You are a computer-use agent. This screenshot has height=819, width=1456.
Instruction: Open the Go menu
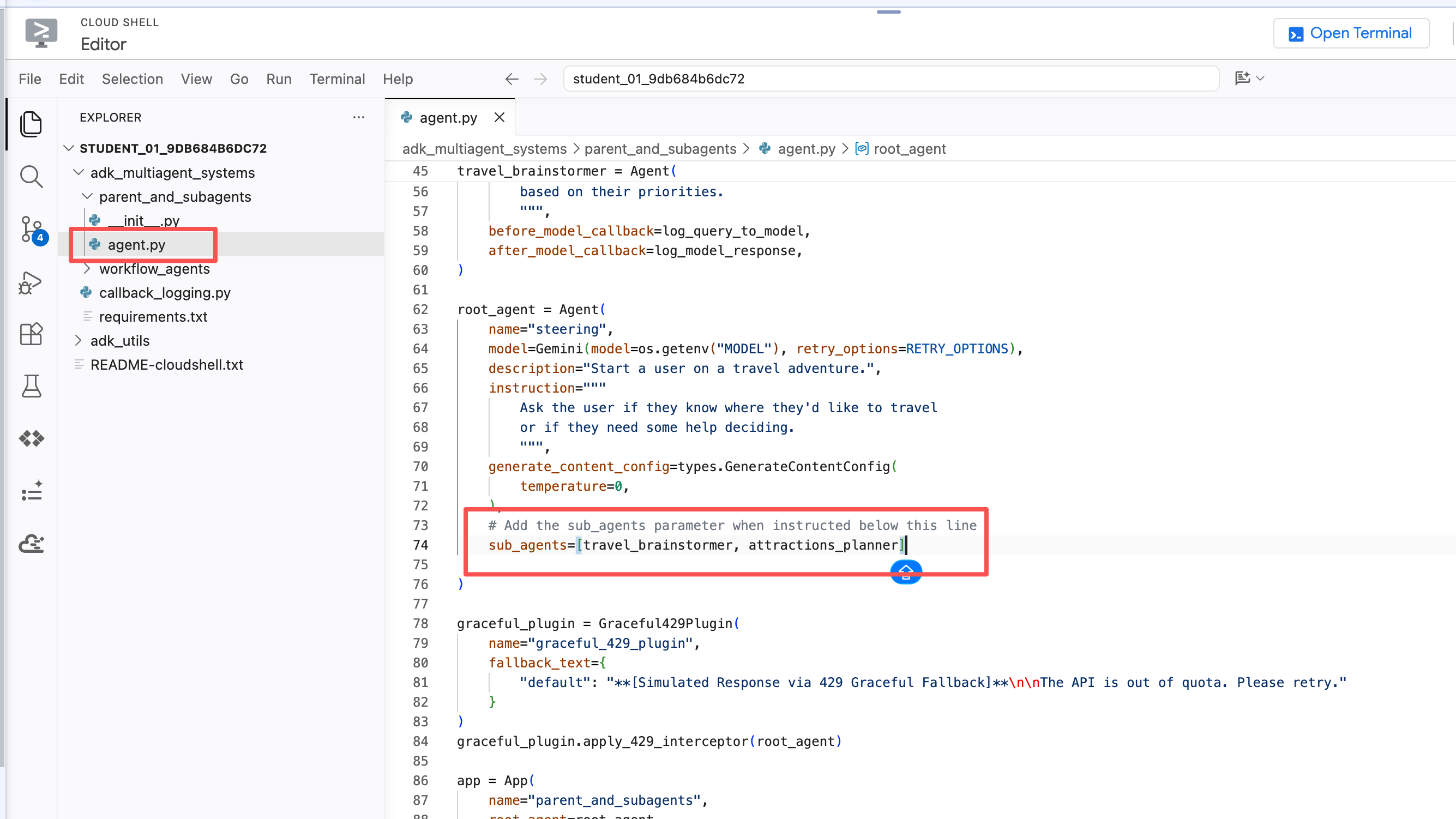pos(239,79)
